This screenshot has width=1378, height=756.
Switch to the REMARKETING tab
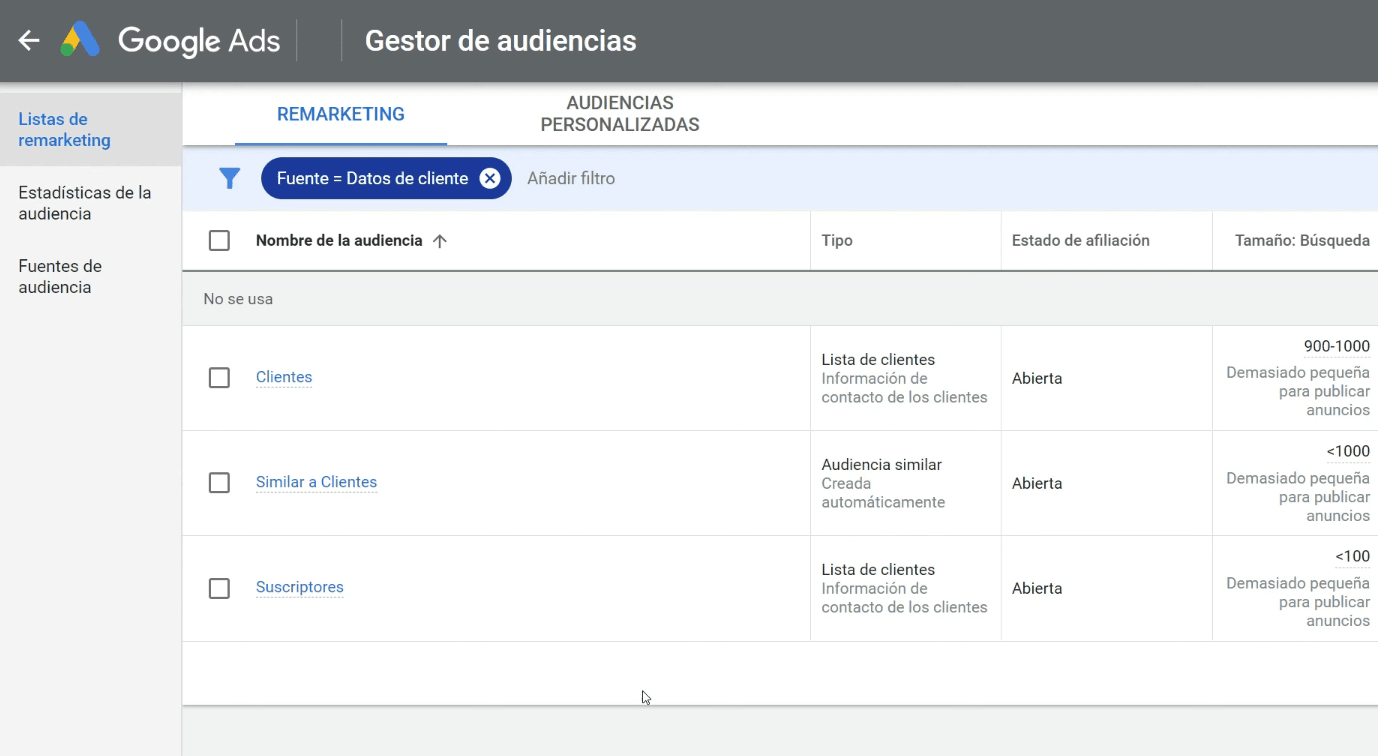341,114
